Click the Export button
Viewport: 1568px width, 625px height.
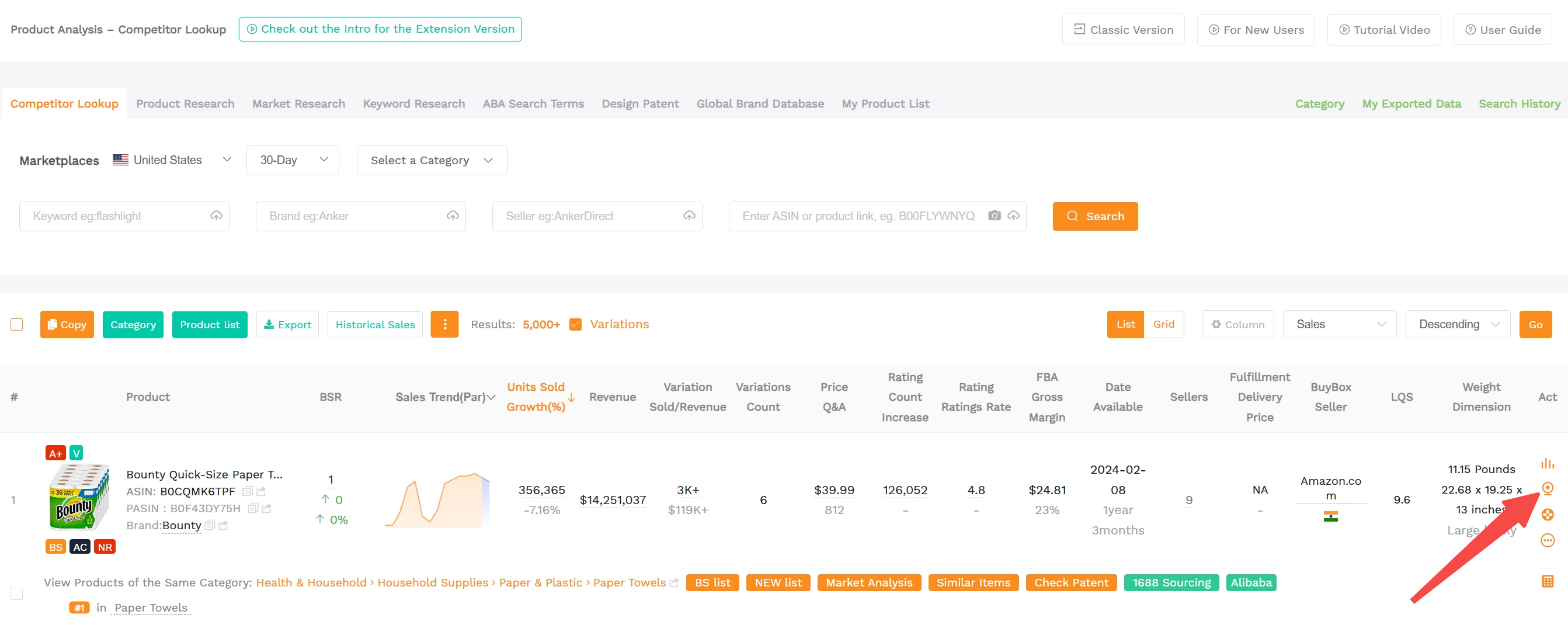287,324
